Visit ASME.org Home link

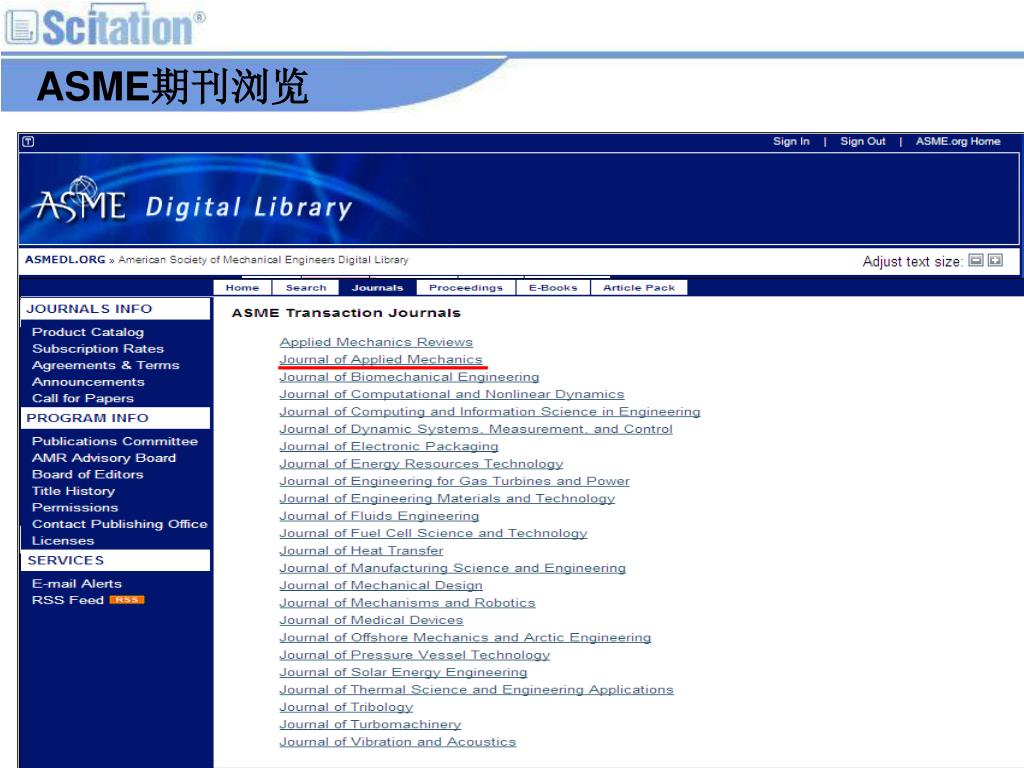[957, 141]
